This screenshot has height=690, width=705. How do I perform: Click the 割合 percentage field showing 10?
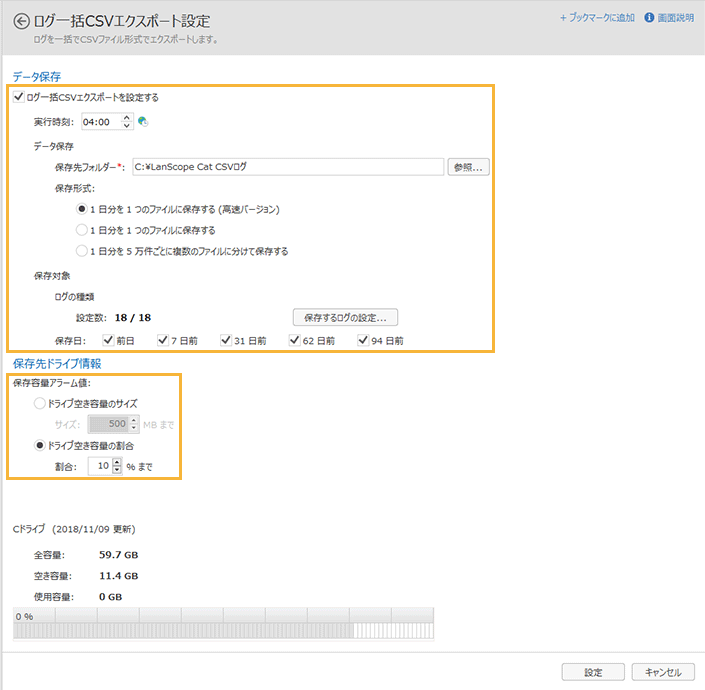coord(99,466)
